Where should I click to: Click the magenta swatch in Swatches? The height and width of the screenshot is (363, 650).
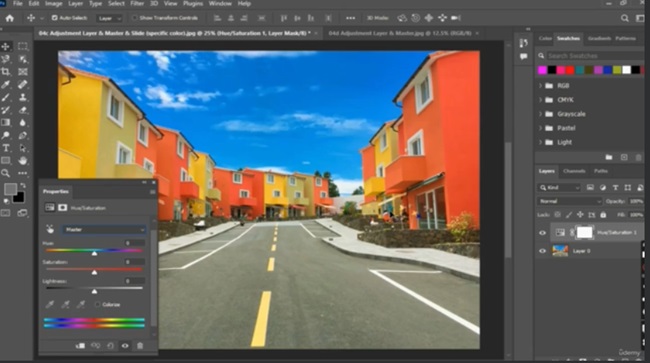click(x=542, y=70)
